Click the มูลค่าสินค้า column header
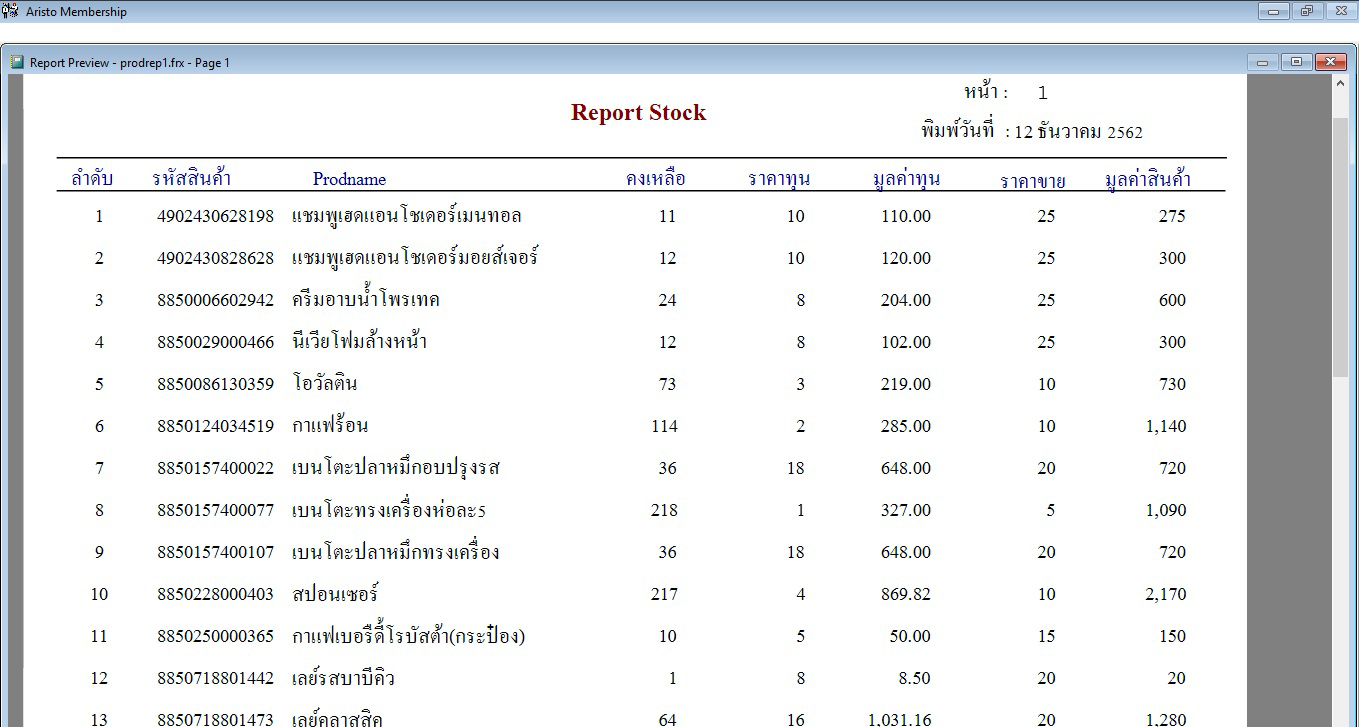 (x=1148, y=180)
